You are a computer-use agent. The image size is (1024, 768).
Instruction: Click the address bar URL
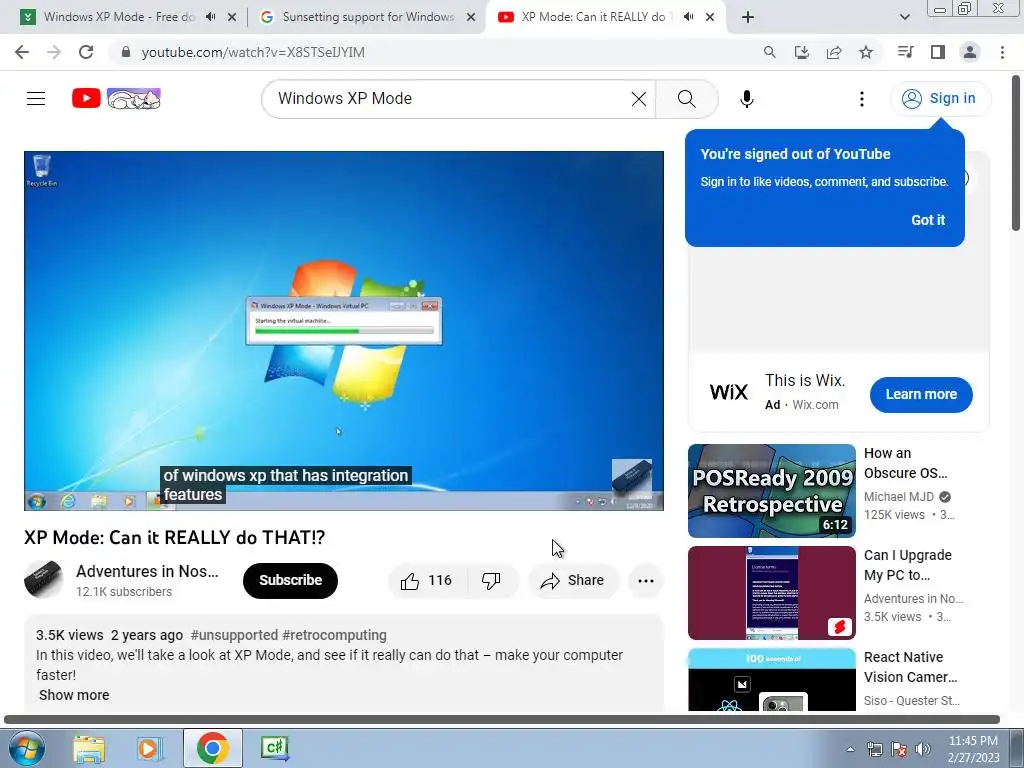[x=253, y=52]
